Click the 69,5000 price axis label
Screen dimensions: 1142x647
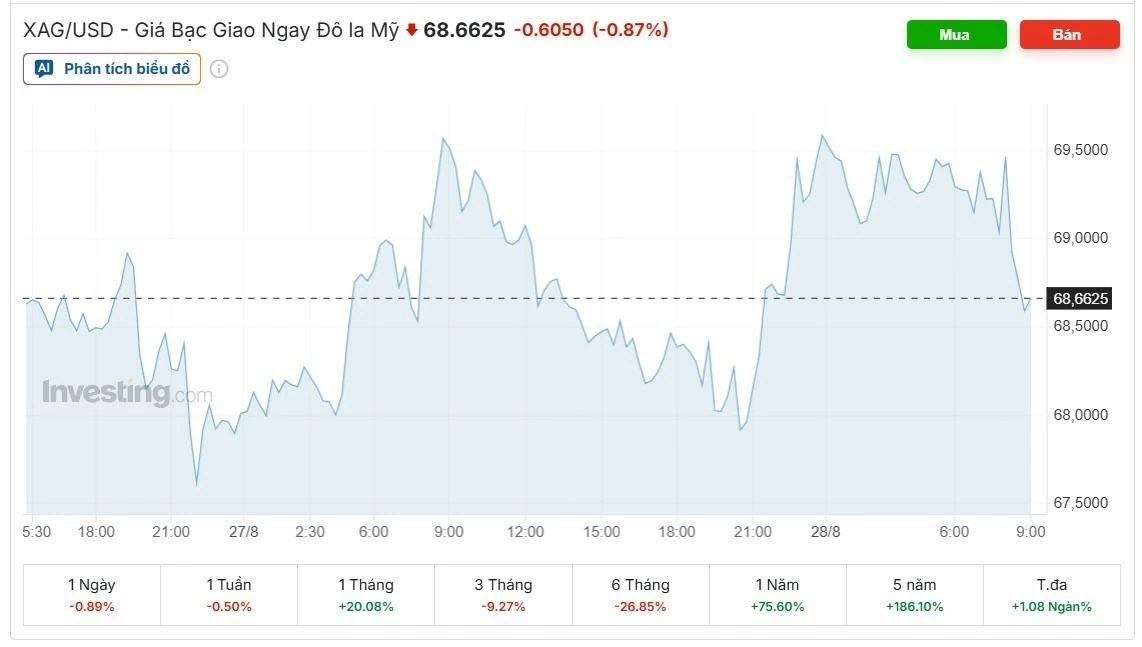(1080, 149)
